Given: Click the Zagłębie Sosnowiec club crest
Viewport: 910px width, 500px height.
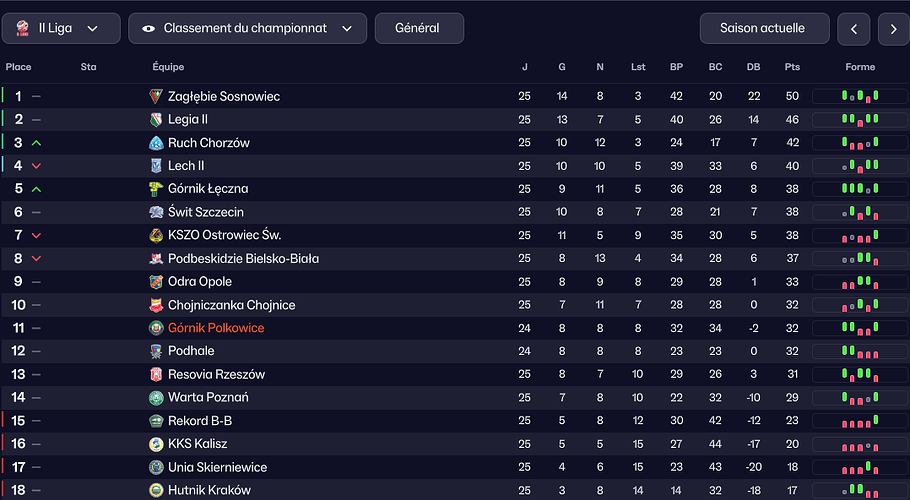Looking at the screenshot, I should pyautogui.click(x=156, y=96).
